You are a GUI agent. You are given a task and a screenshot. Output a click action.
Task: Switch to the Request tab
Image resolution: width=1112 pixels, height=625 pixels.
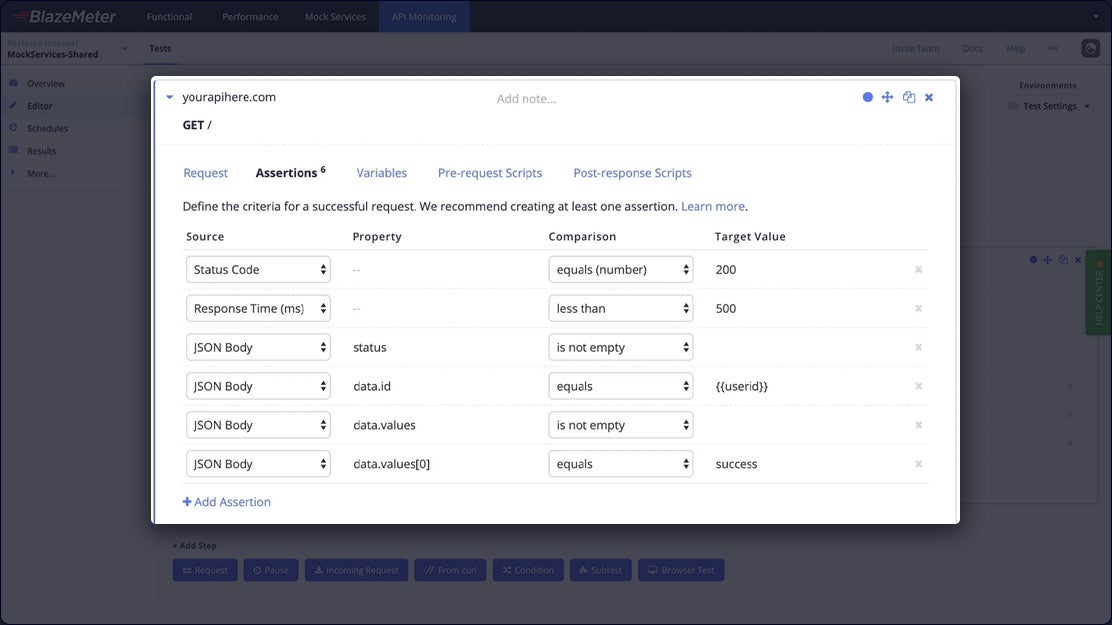[206, 173]
